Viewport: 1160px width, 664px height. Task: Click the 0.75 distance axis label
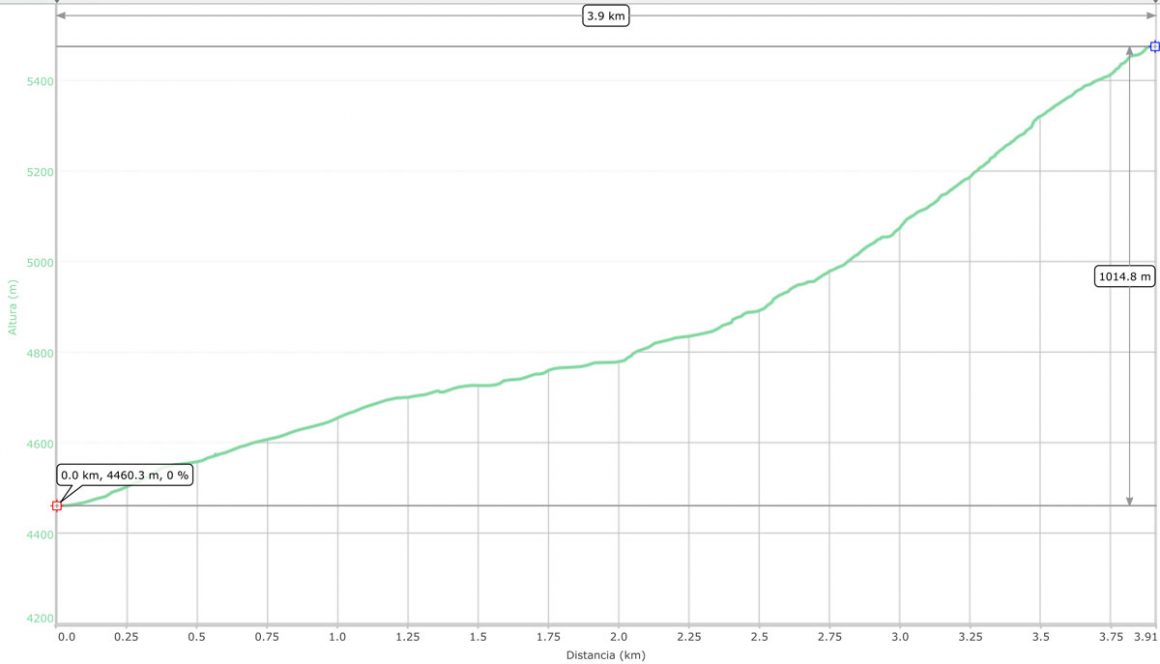pyautogui.click(x=267, y=637)
